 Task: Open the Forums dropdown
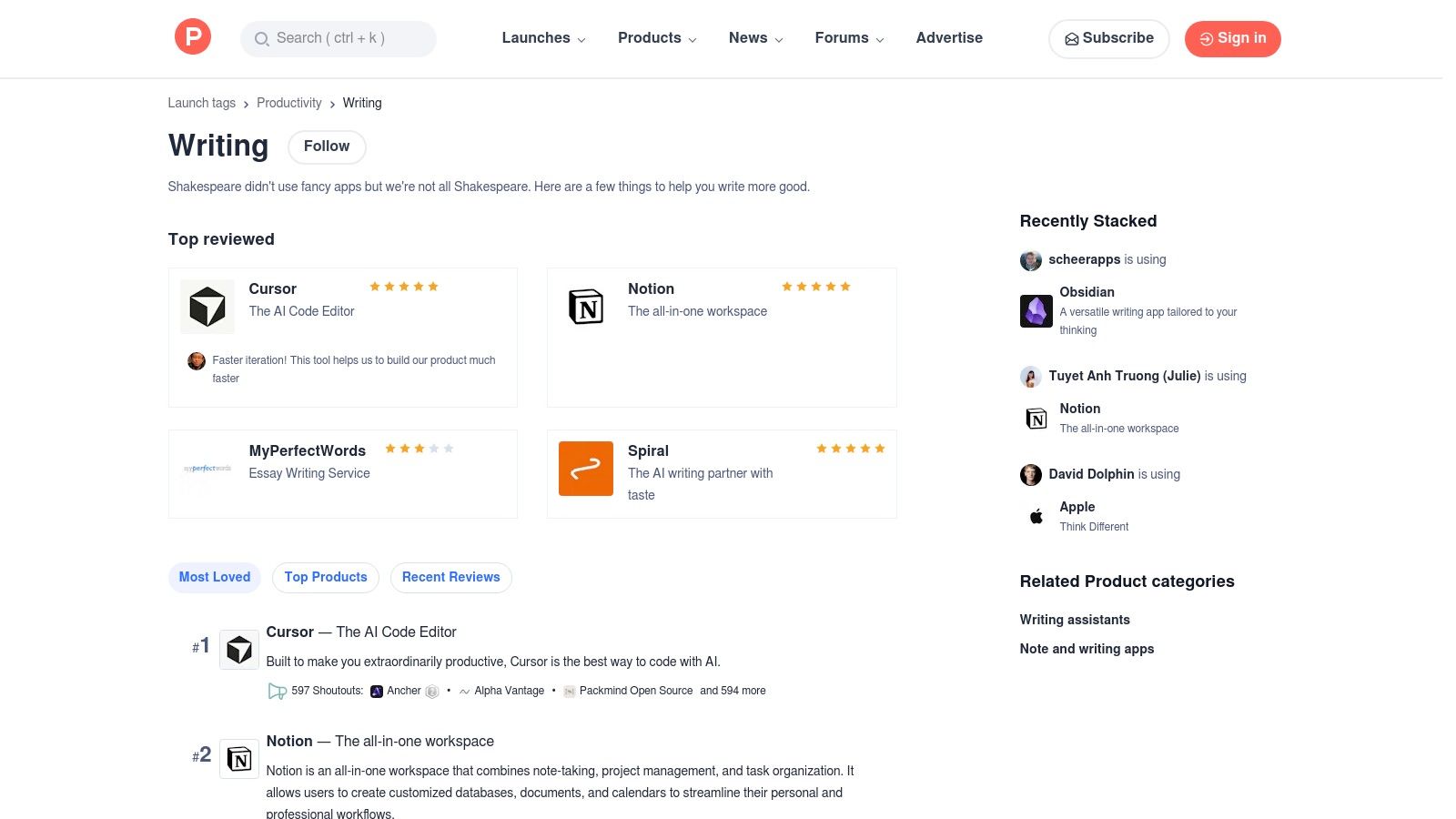pyautogui.click(x=847, y=38)
